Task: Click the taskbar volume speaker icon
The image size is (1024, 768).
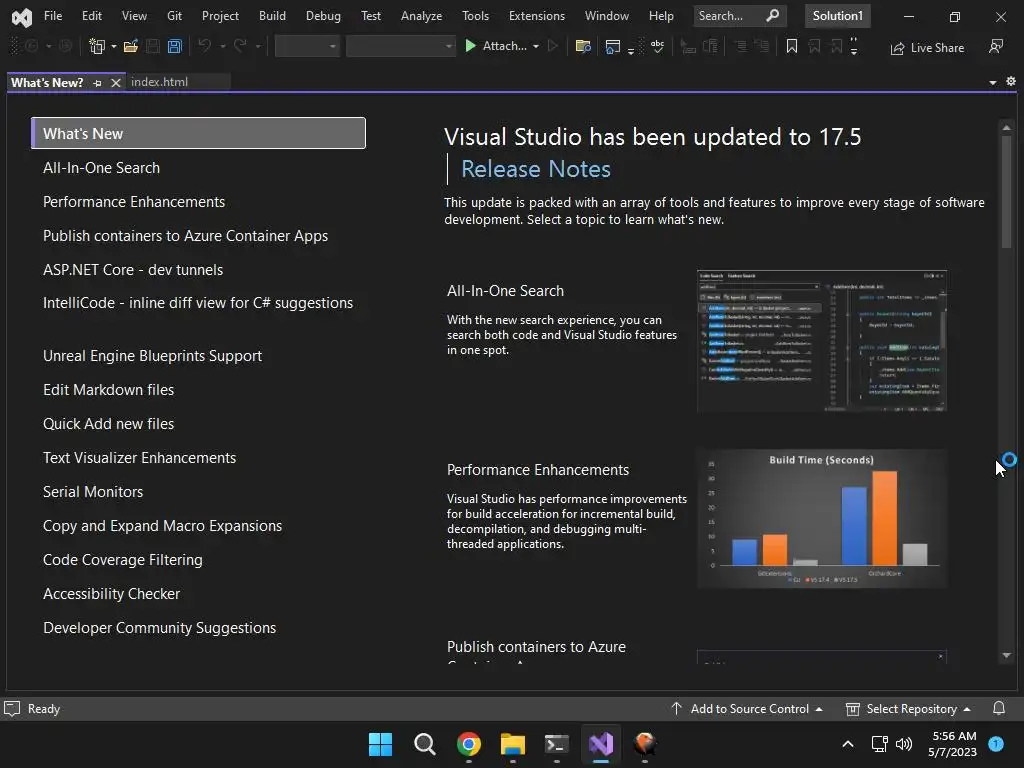Action: pyautogui.click(x=904, y=744)
